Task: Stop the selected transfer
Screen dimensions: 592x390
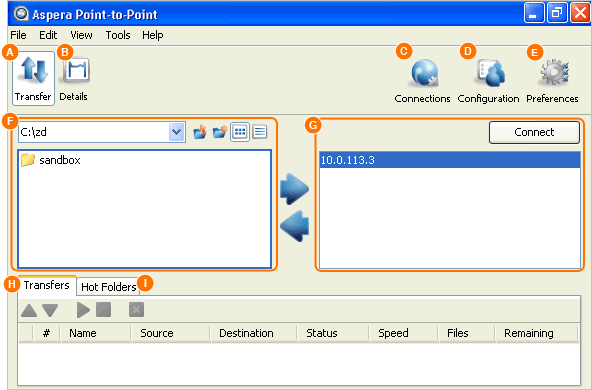Action: 103,310
